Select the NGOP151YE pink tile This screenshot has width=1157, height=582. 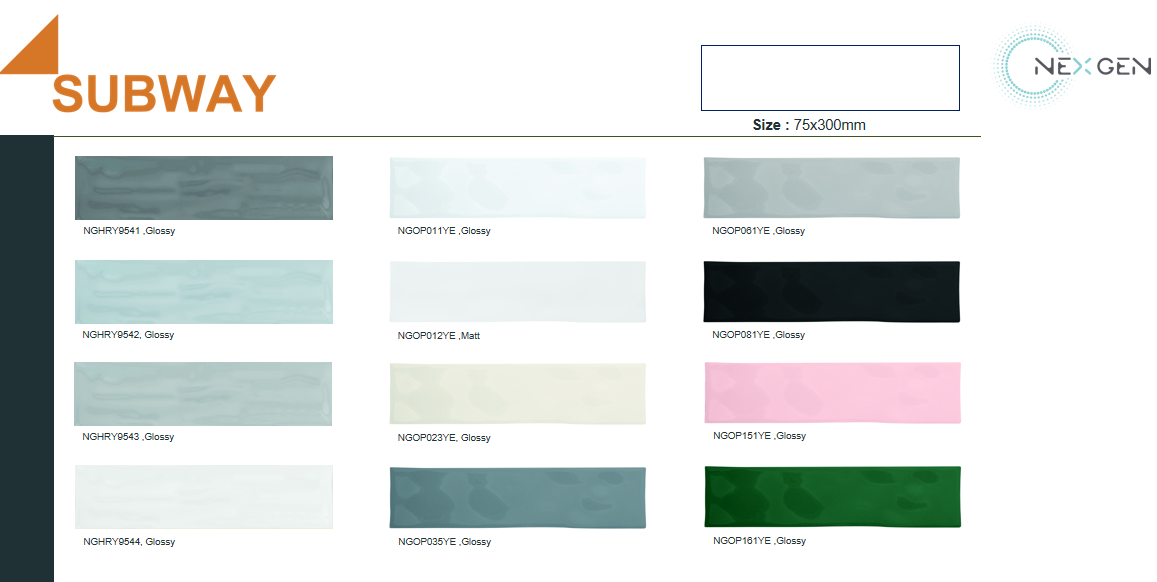pyautogui.click(x=832, y=393)
